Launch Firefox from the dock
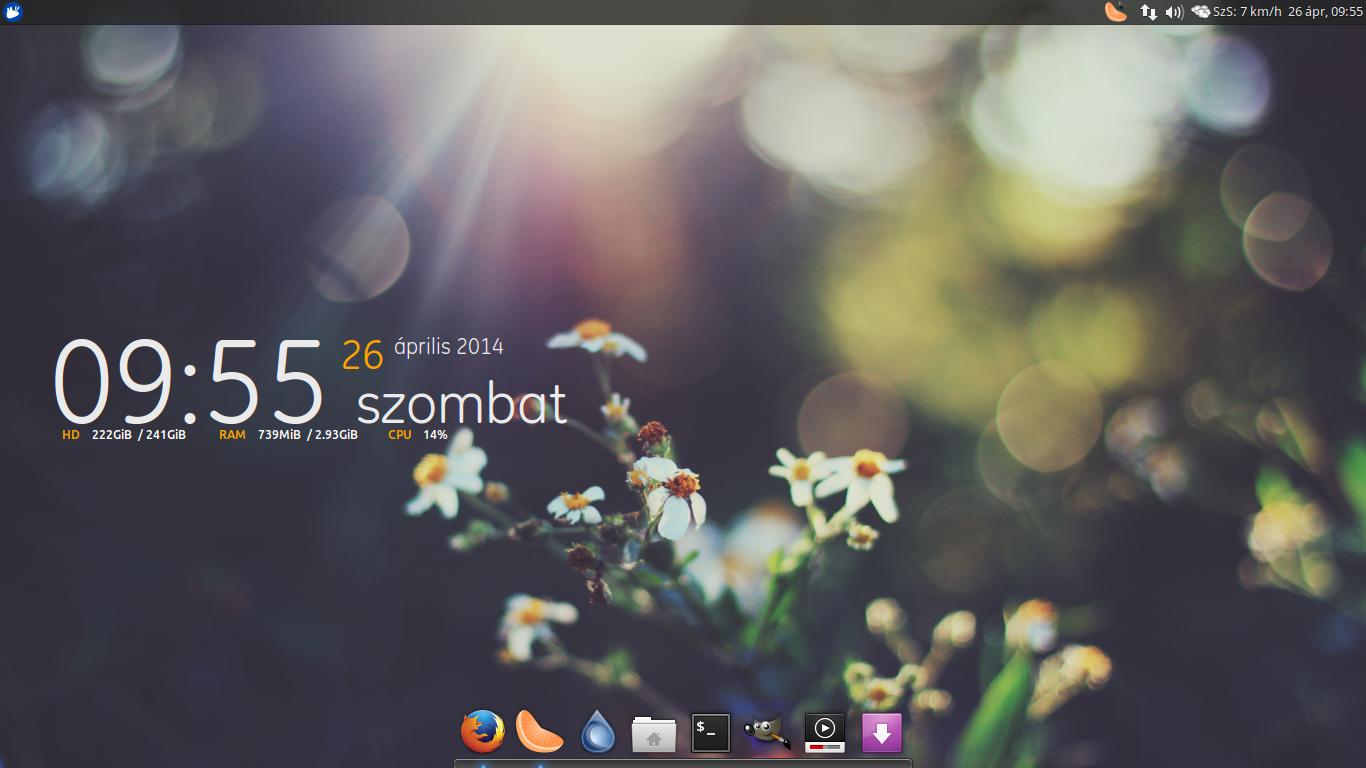Viewport: 1366px width, 768px height. coord(482,731)
